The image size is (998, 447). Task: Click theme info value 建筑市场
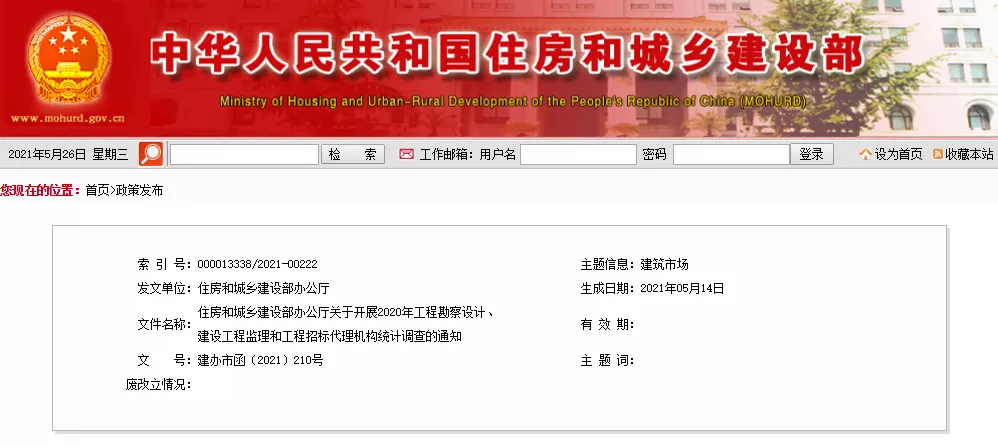pos(664,264)
